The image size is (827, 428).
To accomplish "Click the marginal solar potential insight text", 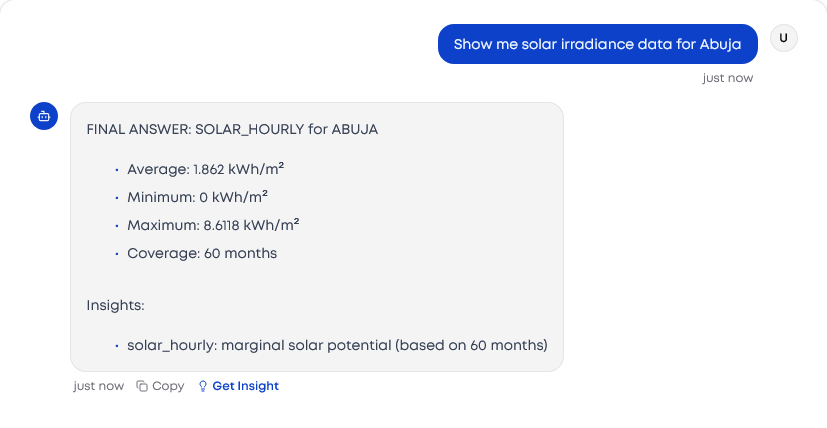I will pos(337,345).
